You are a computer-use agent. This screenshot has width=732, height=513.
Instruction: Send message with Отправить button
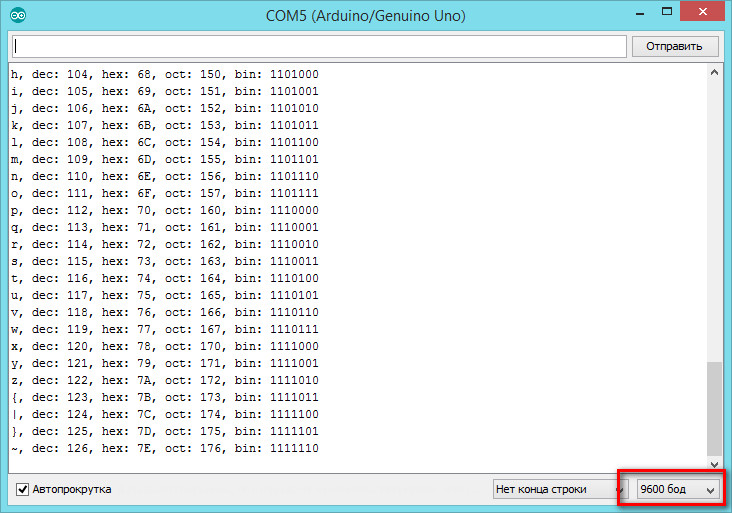coord(675,46)
